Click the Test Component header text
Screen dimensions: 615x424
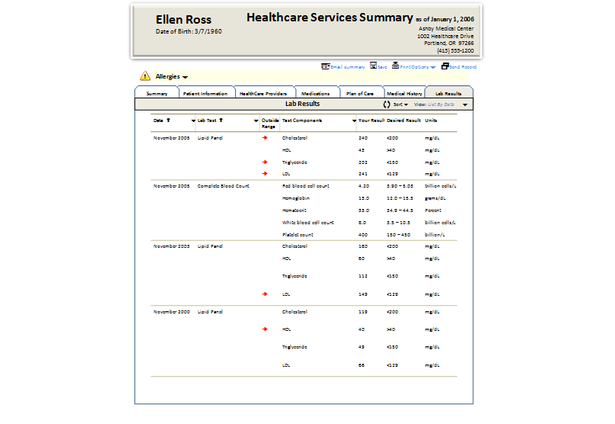tap(302, 120)
